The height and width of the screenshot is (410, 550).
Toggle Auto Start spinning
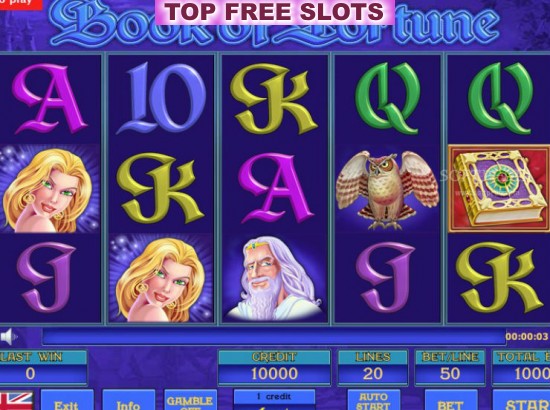[374, 400]
